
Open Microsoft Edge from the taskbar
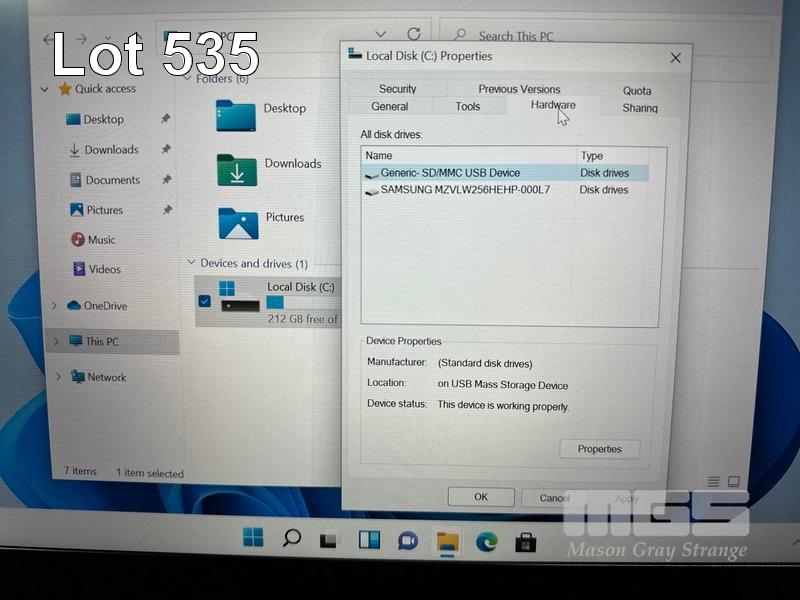pyautogui.click(x=486, y=541)
